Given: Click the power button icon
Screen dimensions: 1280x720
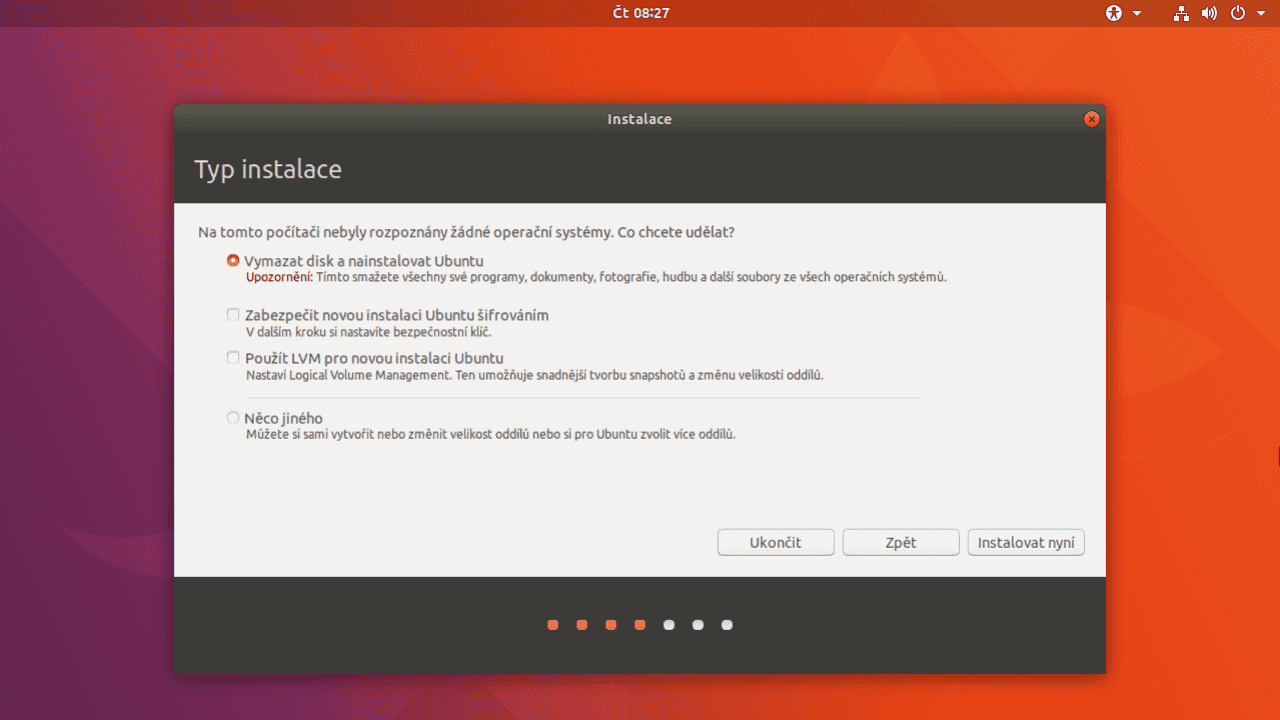Looking at the screenshot, I should [1235, 13].
